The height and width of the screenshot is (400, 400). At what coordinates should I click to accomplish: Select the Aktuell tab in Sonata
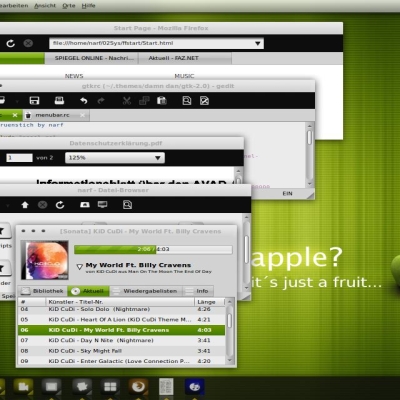(88, 291)
